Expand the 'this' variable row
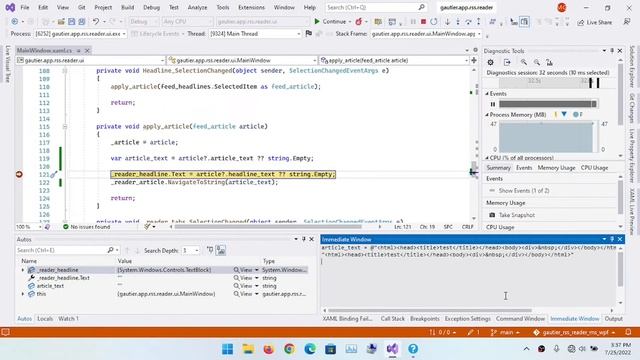 tap(23, 294)
